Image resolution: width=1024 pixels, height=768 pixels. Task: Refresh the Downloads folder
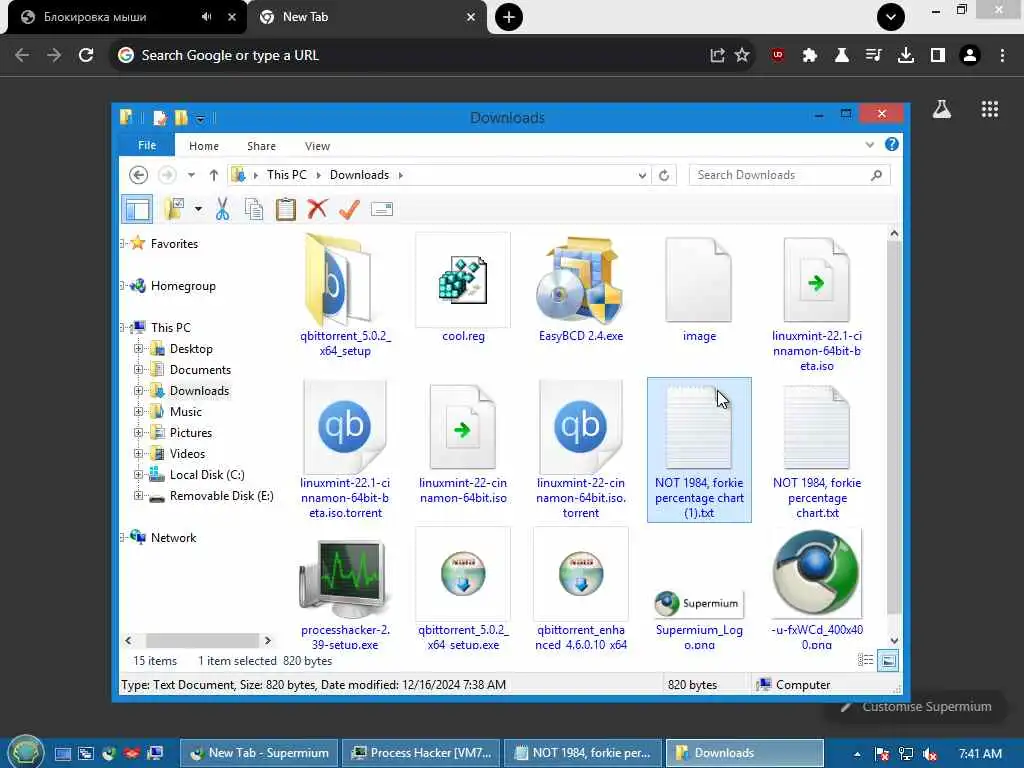coord(664,175)
